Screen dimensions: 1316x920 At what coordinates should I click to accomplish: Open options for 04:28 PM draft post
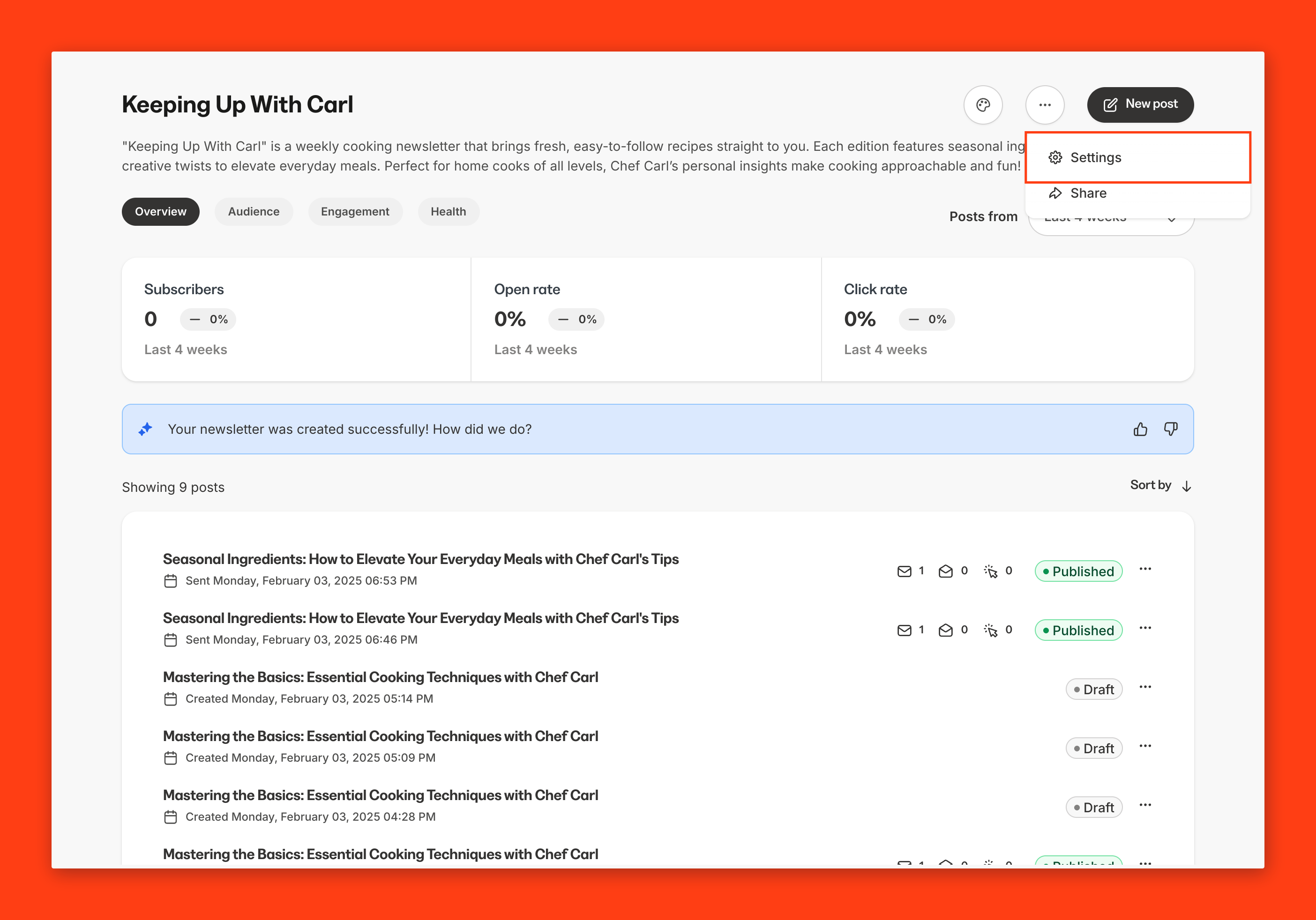coord(1144,805)
